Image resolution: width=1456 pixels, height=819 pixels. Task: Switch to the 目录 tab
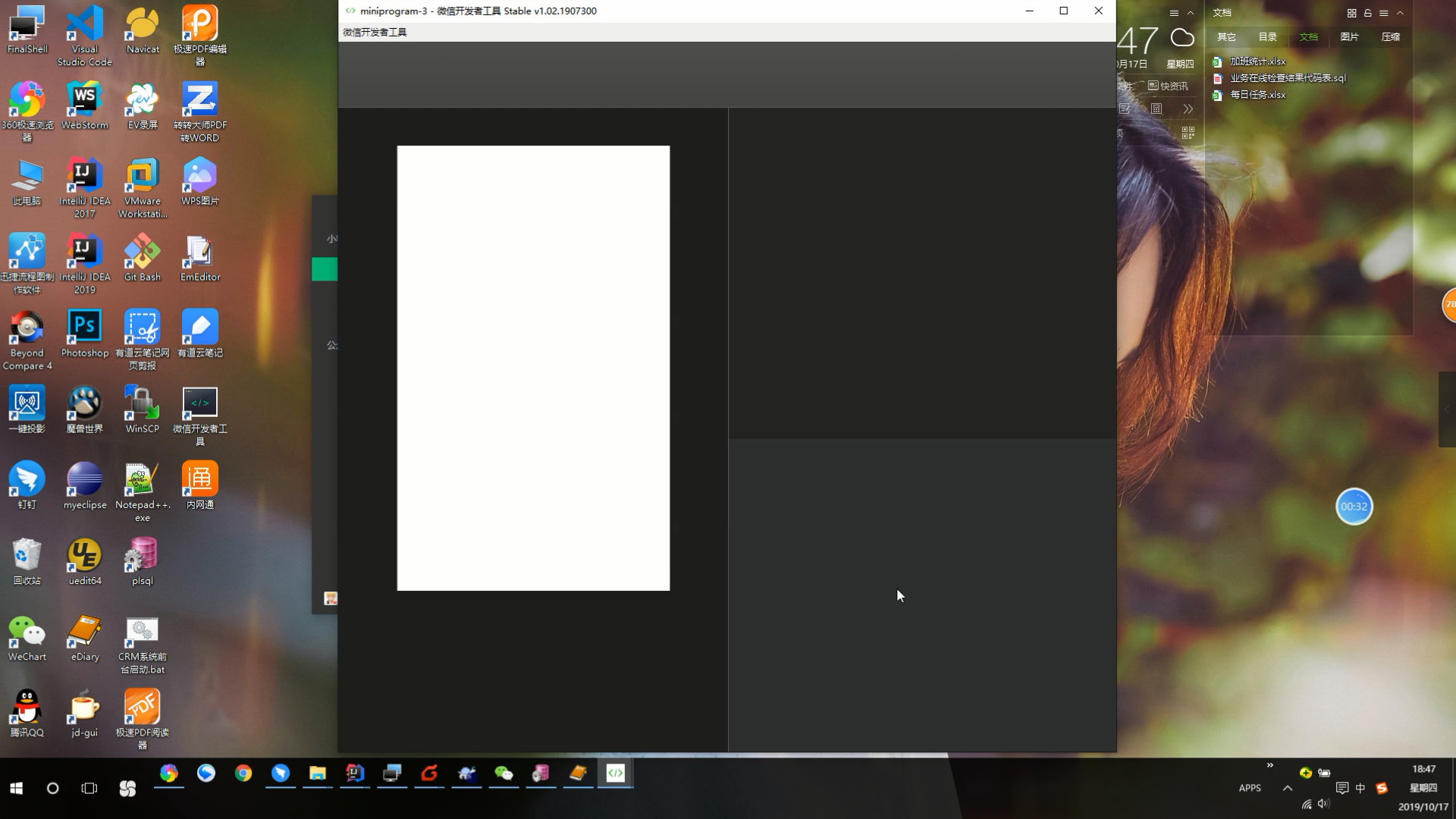[x=1267, y=36]
